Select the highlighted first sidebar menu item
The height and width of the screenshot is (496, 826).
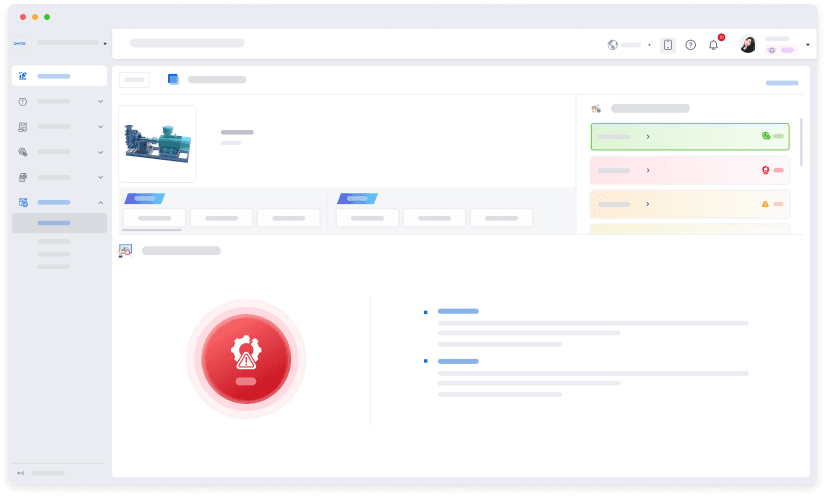pos(60,76)
